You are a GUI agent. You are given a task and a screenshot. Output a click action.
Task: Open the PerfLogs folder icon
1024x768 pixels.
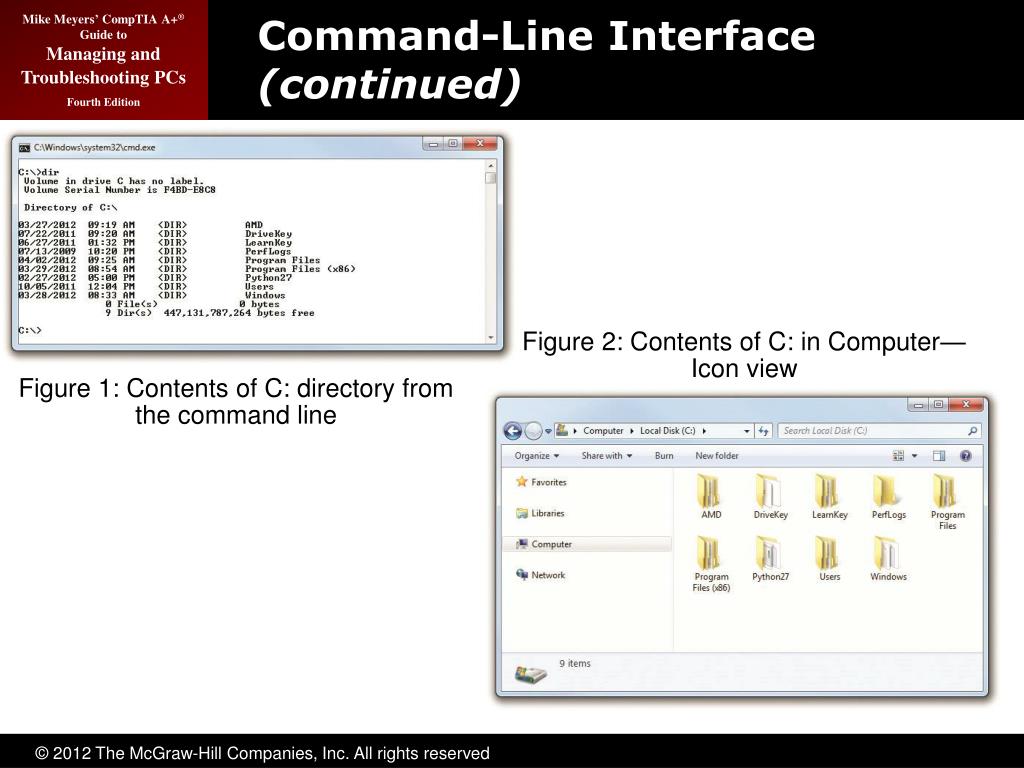888,497
